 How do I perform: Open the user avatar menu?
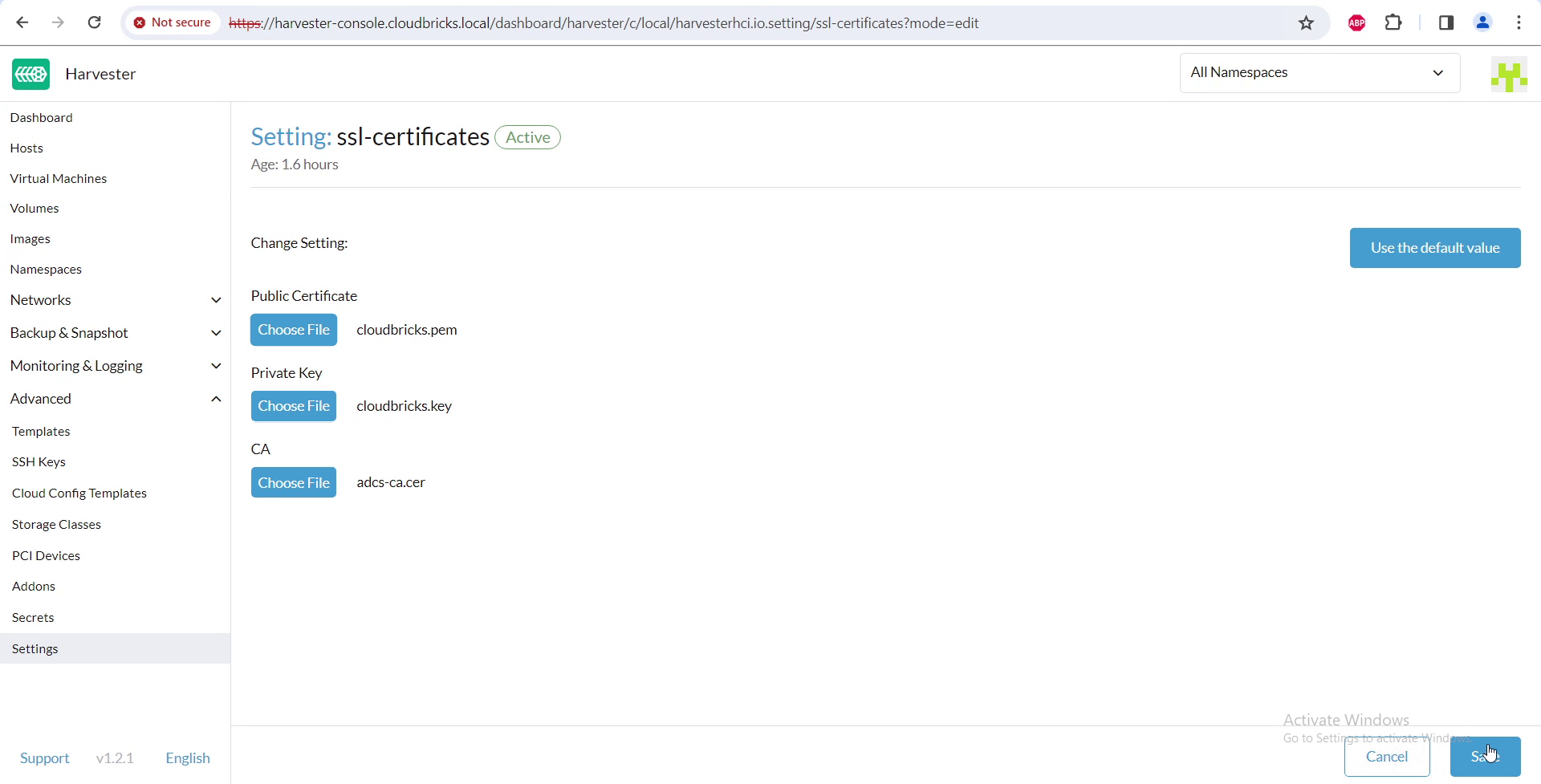(x=1509, y=75)
